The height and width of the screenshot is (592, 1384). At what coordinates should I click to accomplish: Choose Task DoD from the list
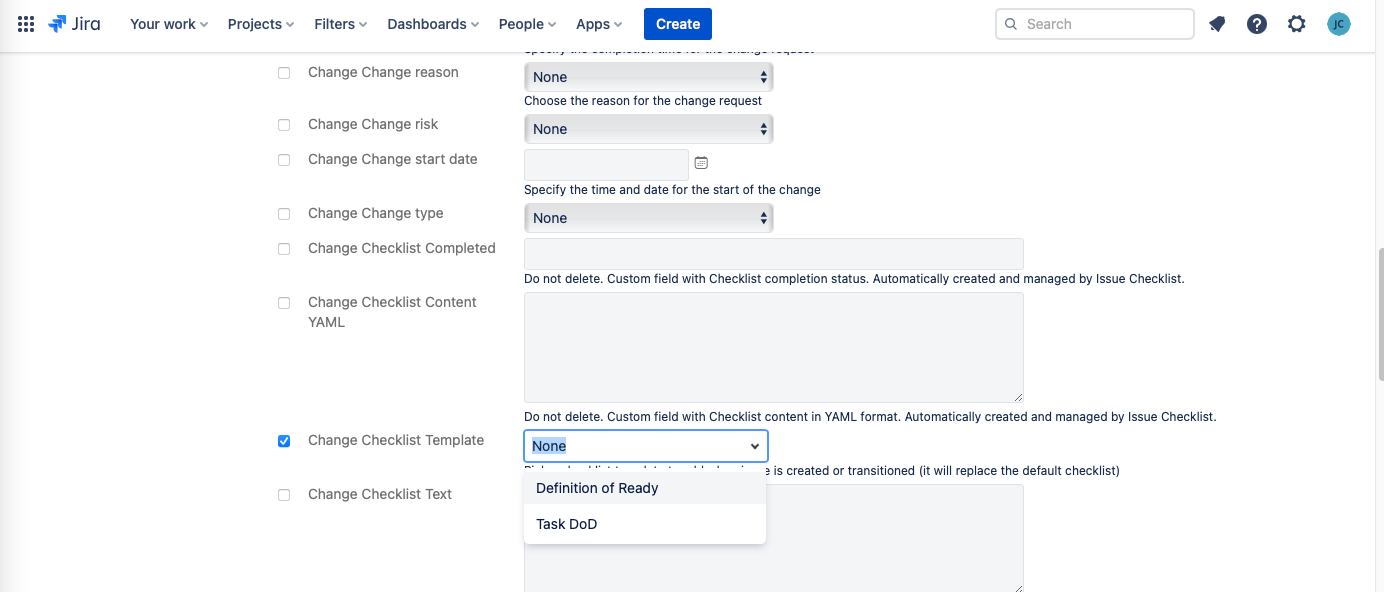pyautogui.click(x=567, y=524)
